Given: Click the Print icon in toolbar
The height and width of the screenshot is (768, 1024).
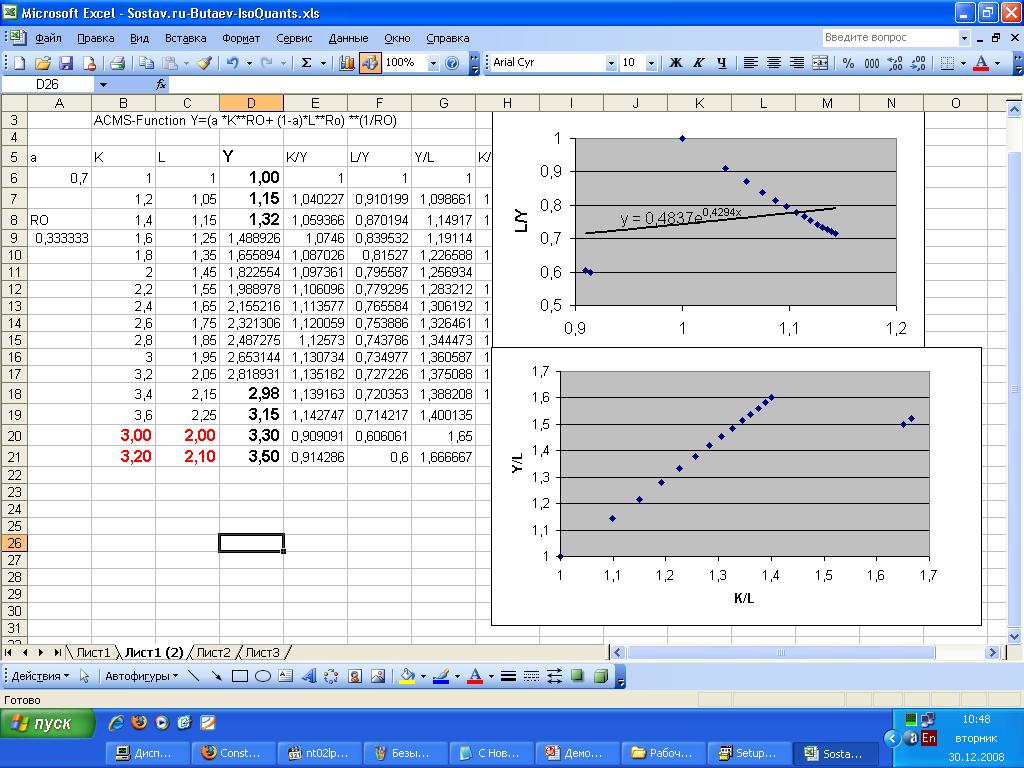Looking at the screenshot, I should coord(117,62).
